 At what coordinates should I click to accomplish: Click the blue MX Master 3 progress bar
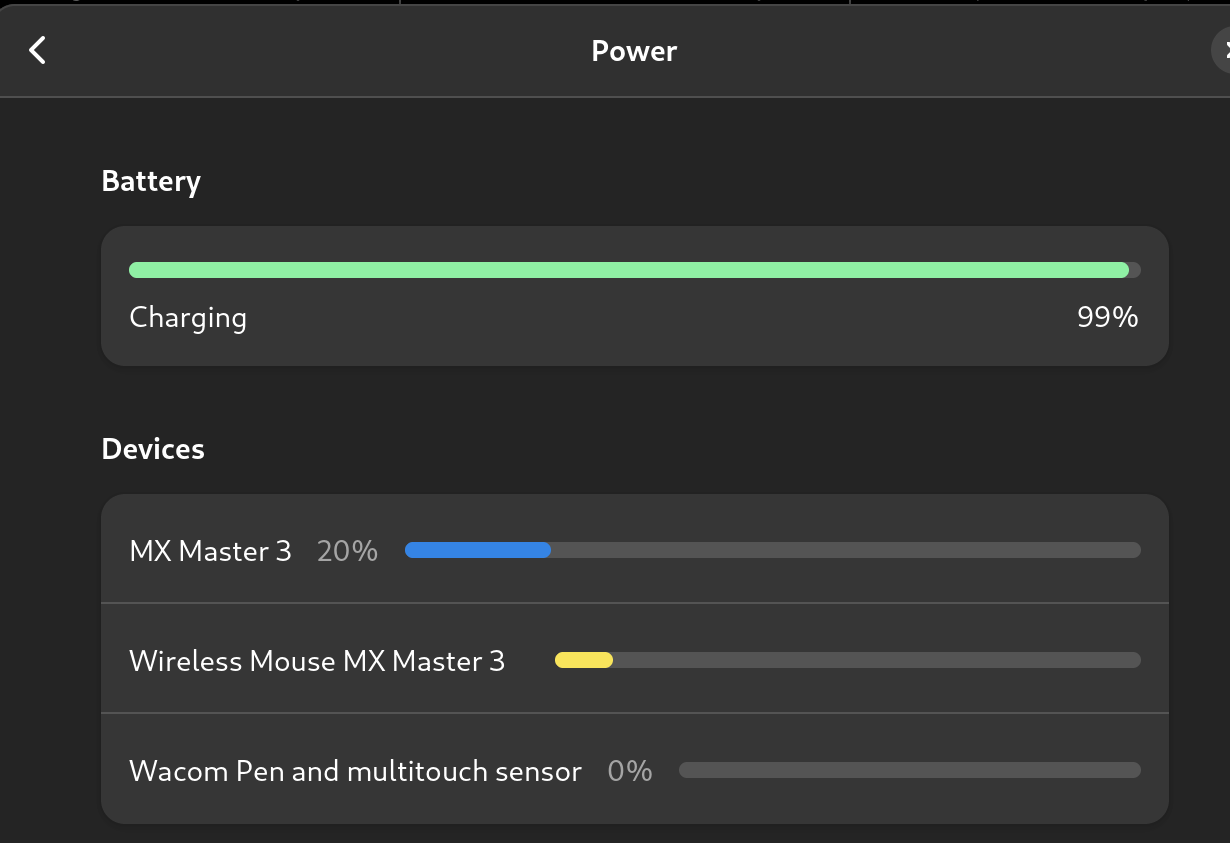477,550
